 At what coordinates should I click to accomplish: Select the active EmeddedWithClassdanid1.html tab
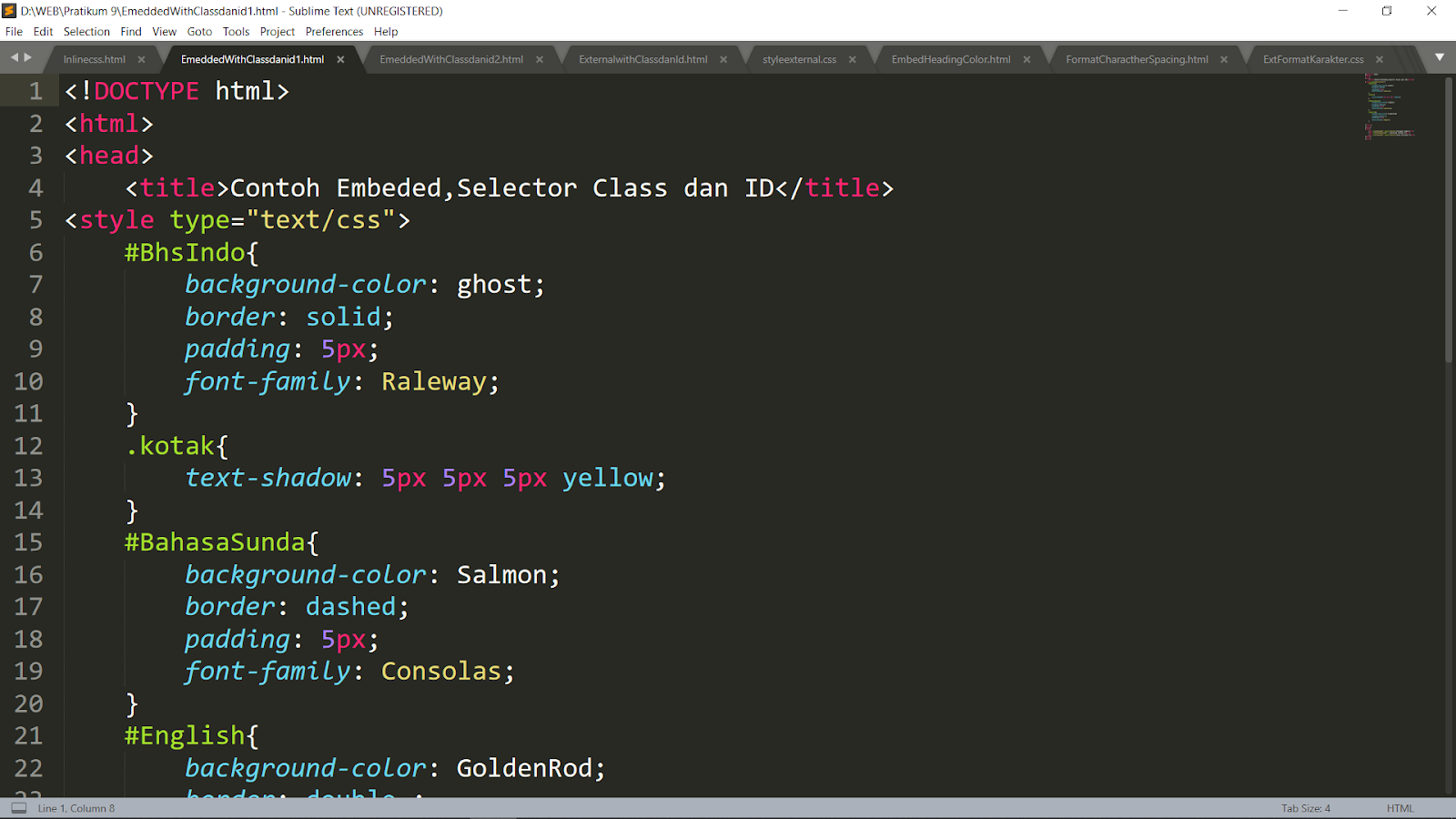(252, 59)
